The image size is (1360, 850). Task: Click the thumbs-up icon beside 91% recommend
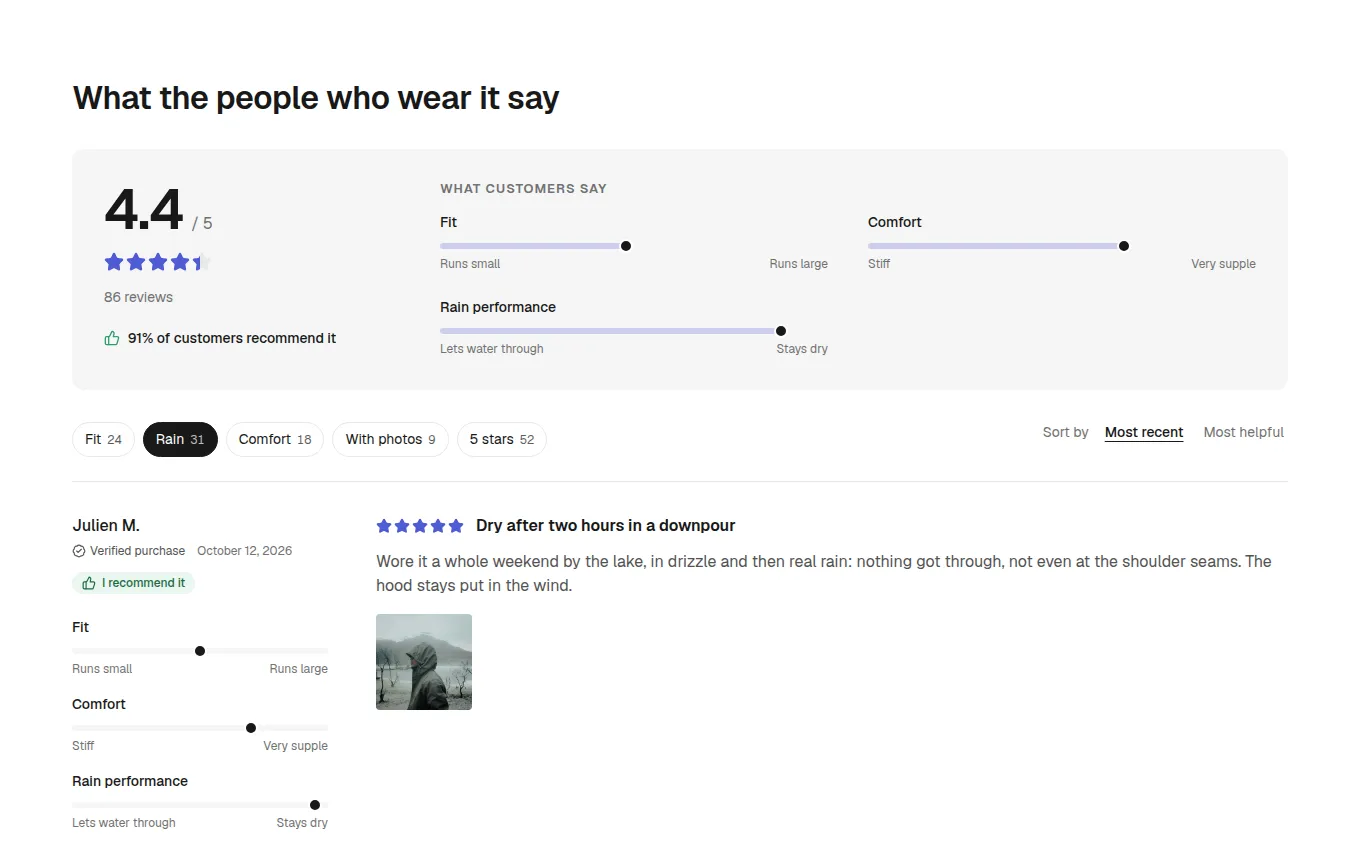[112, 338]
